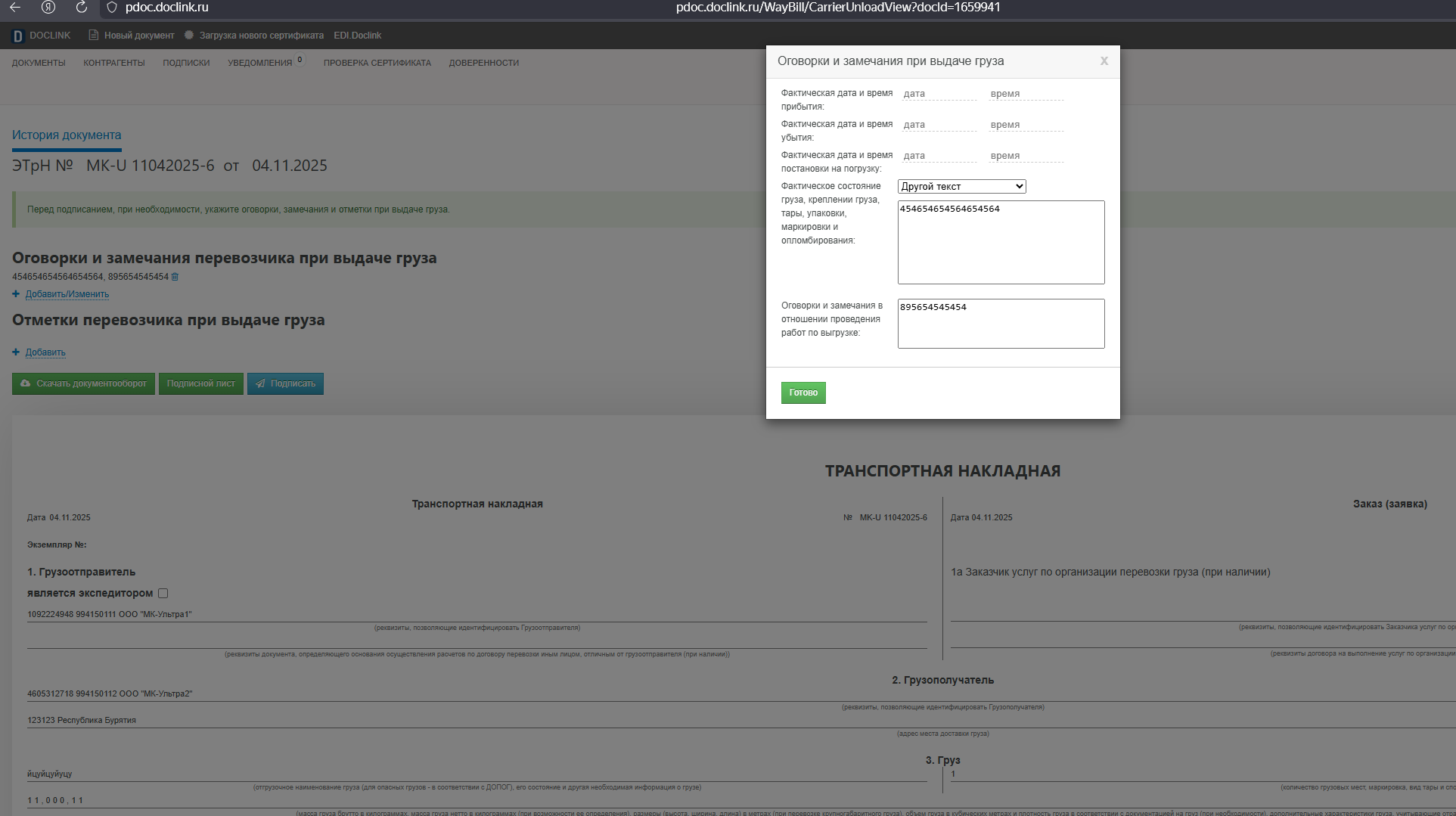
Task: Open the Другой текст dropdown
Action: (961, 186)
